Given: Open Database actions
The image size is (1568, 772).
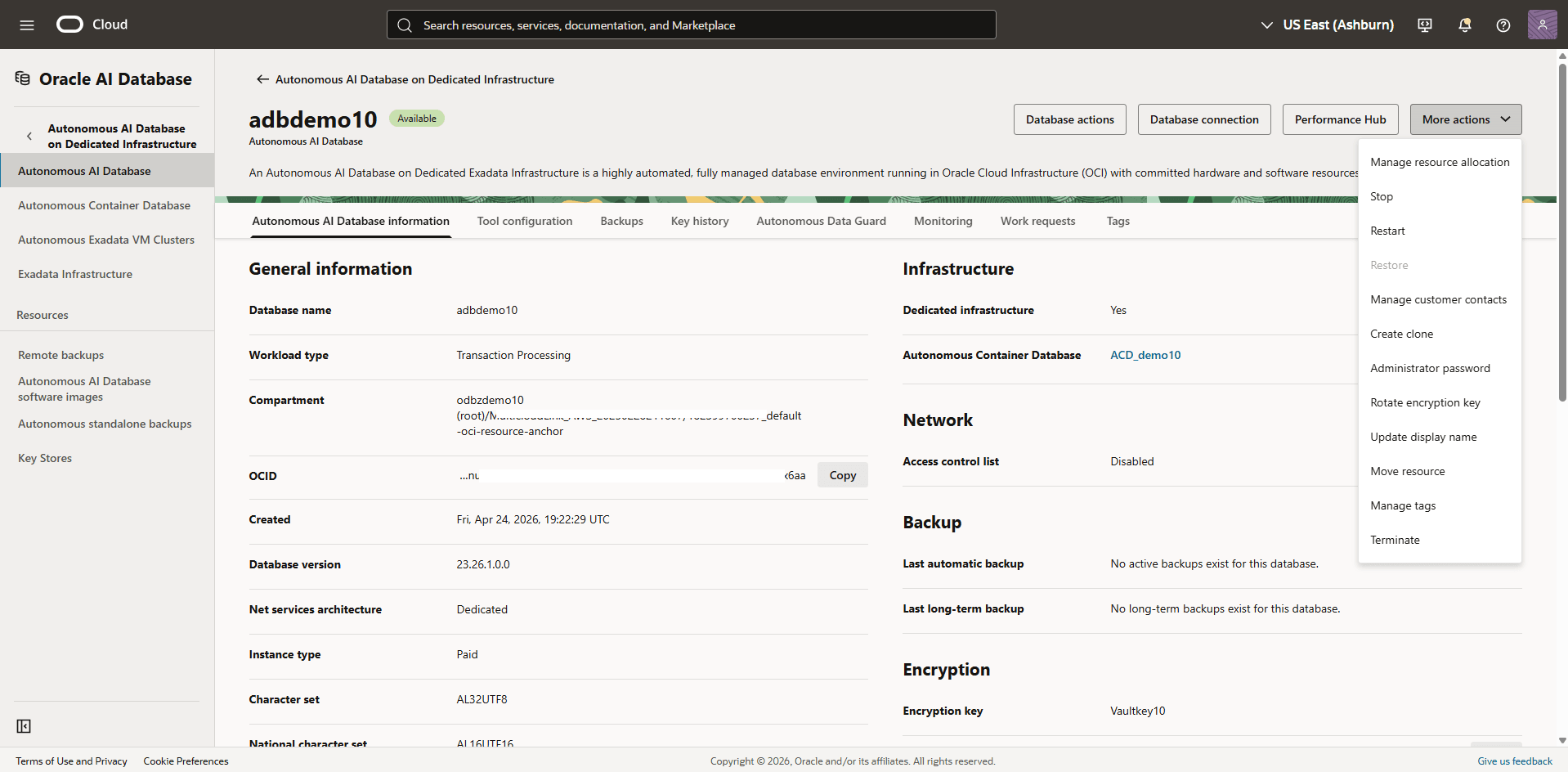Looking at the screenshot, I should point(1070,119).
